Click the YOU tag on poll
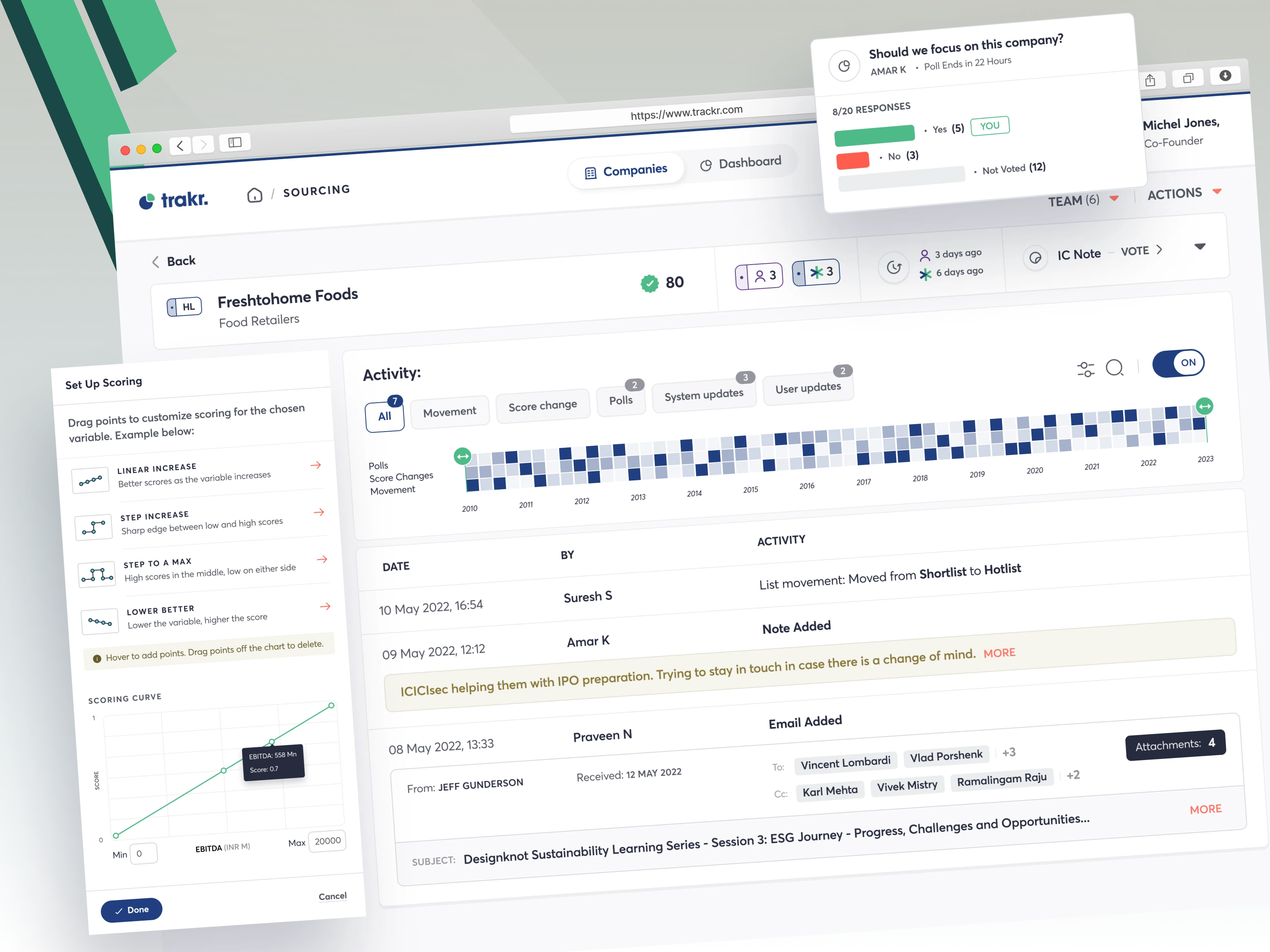 coord(990,126)
